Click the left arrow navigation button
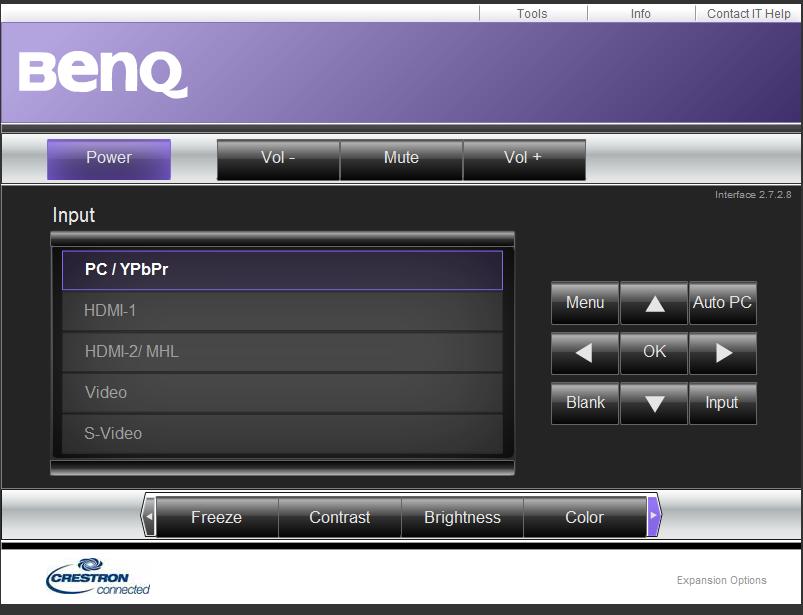This screenshot has width=803, height=615. pos(585,353)
